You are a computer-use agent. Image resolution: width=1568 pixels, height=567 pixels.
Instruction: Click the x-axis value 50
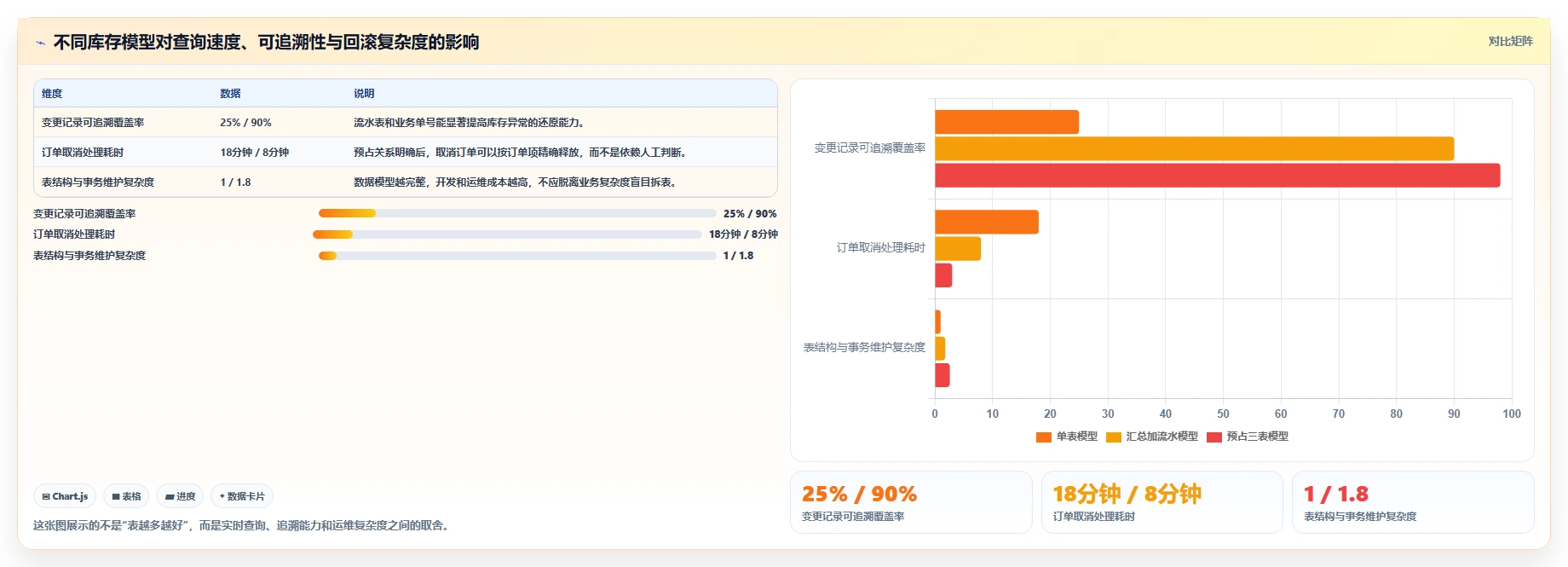(x=1223, y=414)
